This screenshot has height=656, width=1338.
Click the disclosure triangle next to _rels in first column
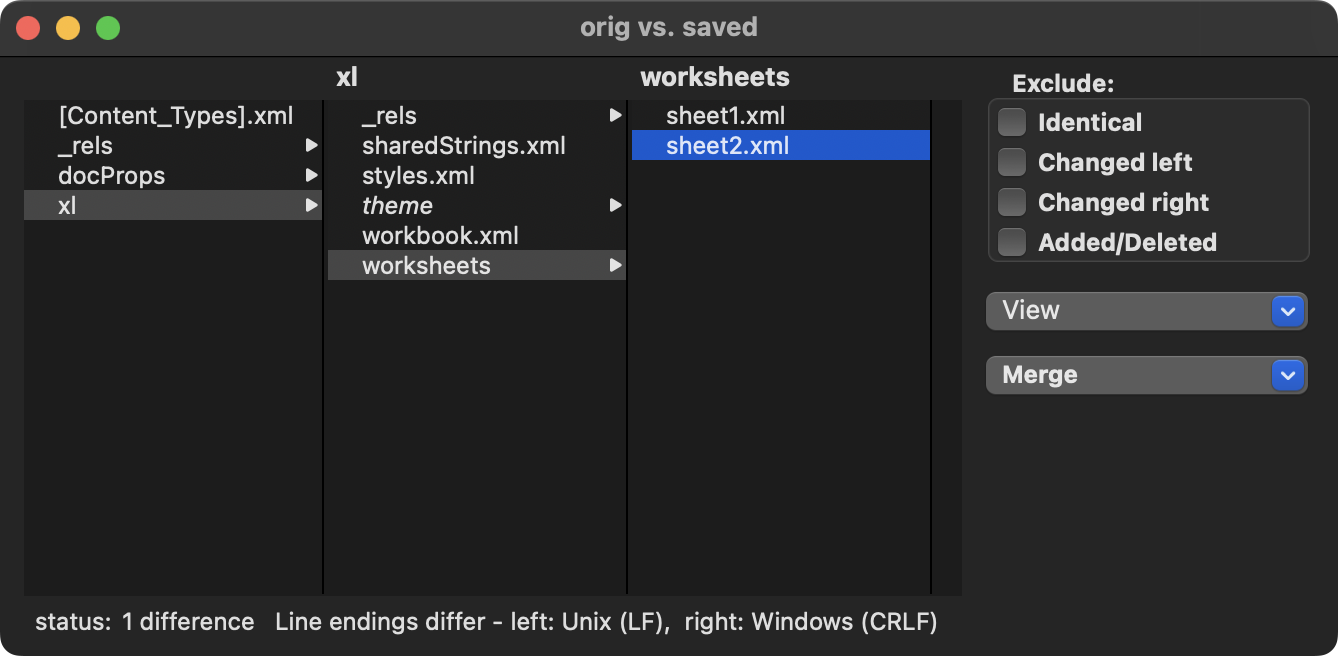(x=314, y=145)
